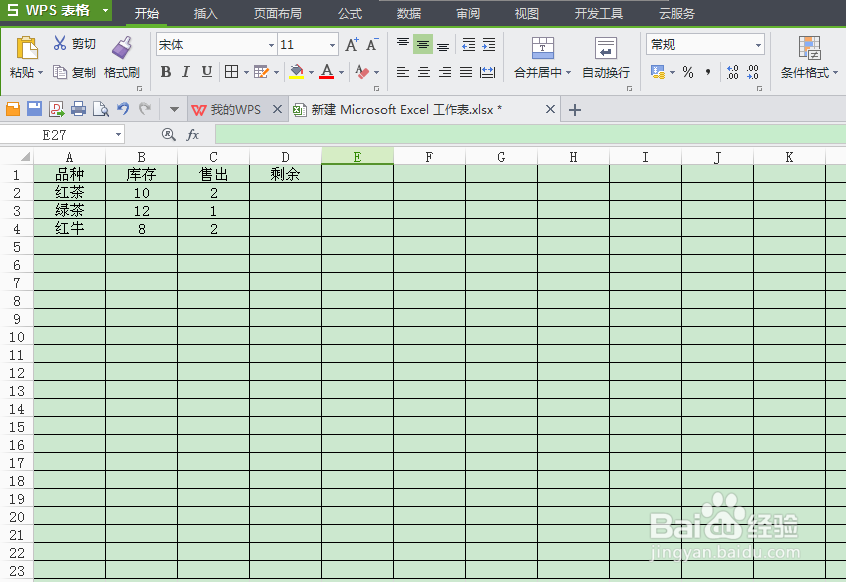Open the WPS 表格 application menu
The image size is (846, 582).
[56, 10]
